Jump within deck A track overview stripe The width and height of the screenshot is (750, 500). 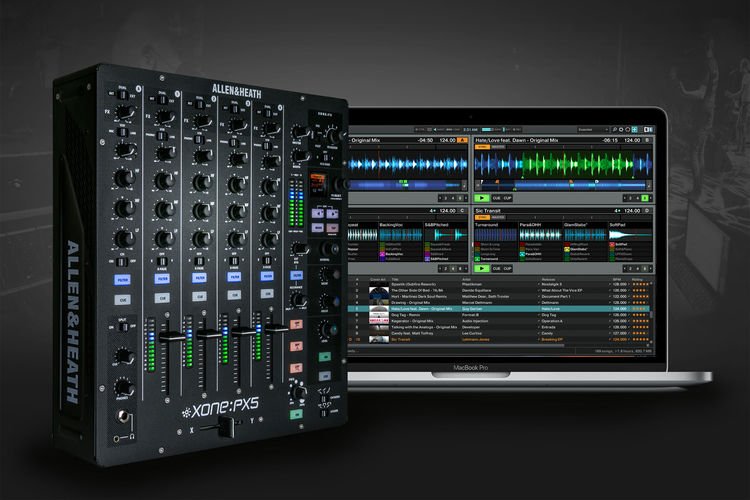click(406, 185)
